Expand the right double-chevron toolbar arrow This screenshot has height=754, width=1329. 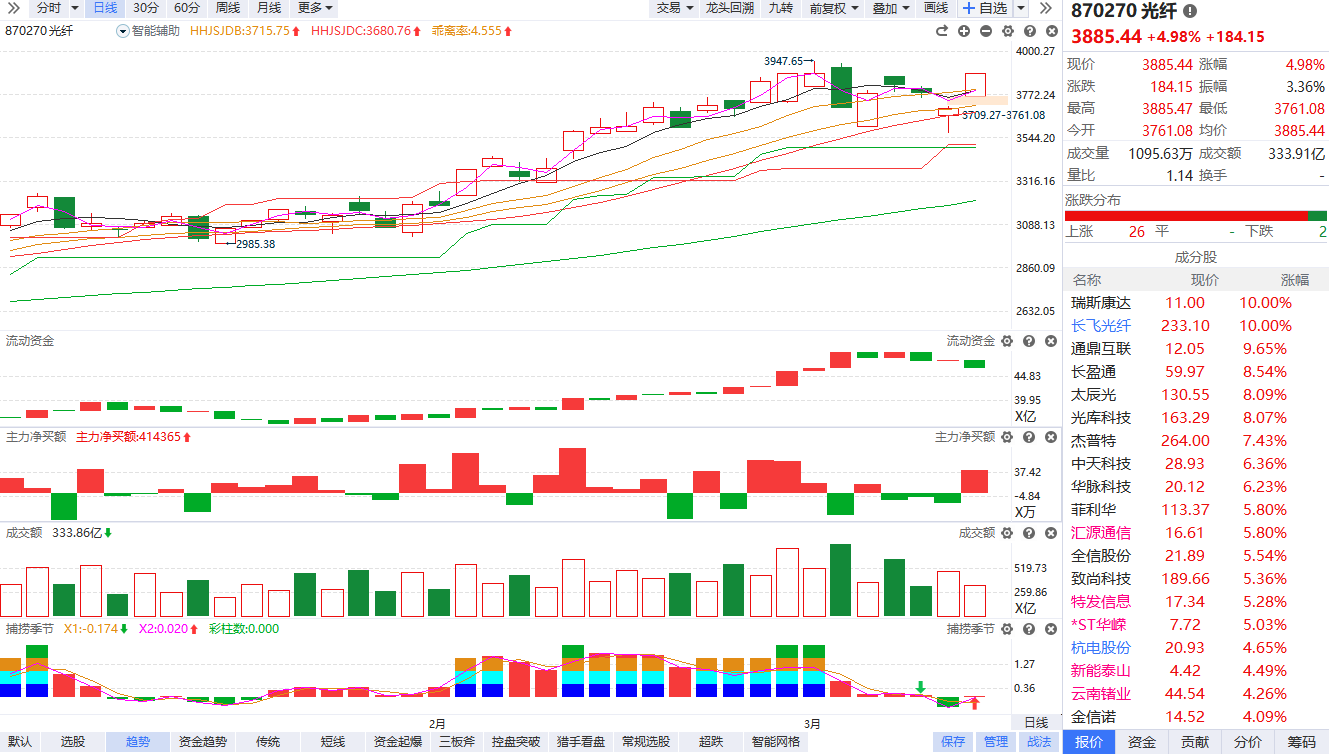pyautogui.click(x=1046, y=8)
